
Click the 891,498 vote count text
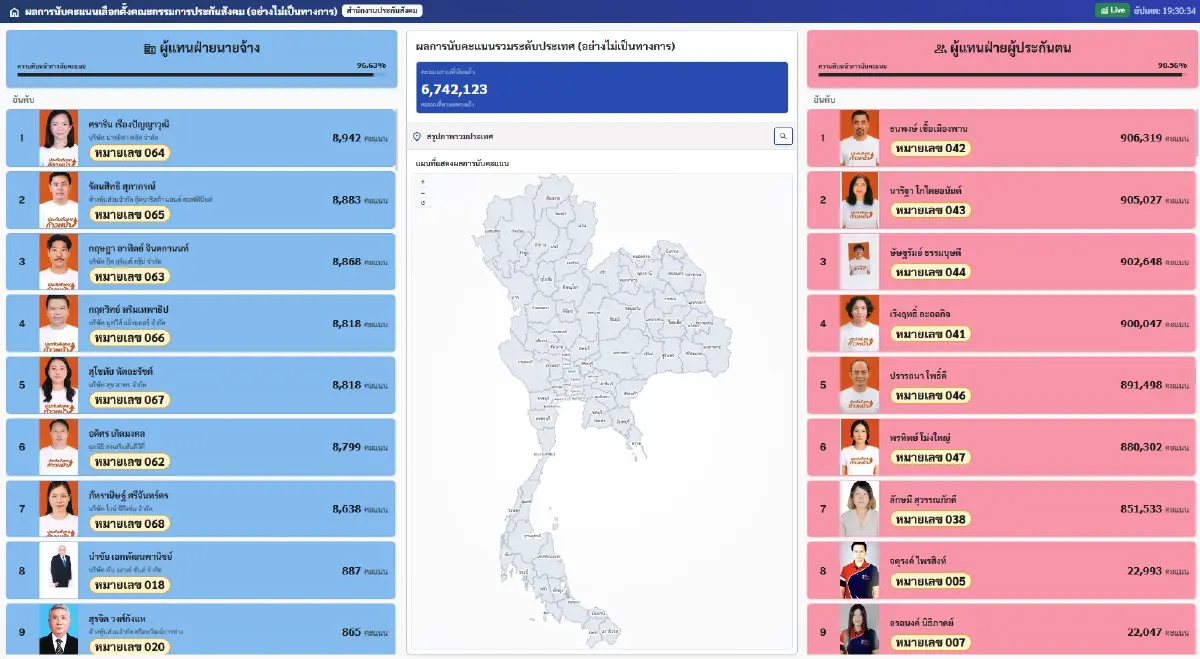(x=1141, y=385)
